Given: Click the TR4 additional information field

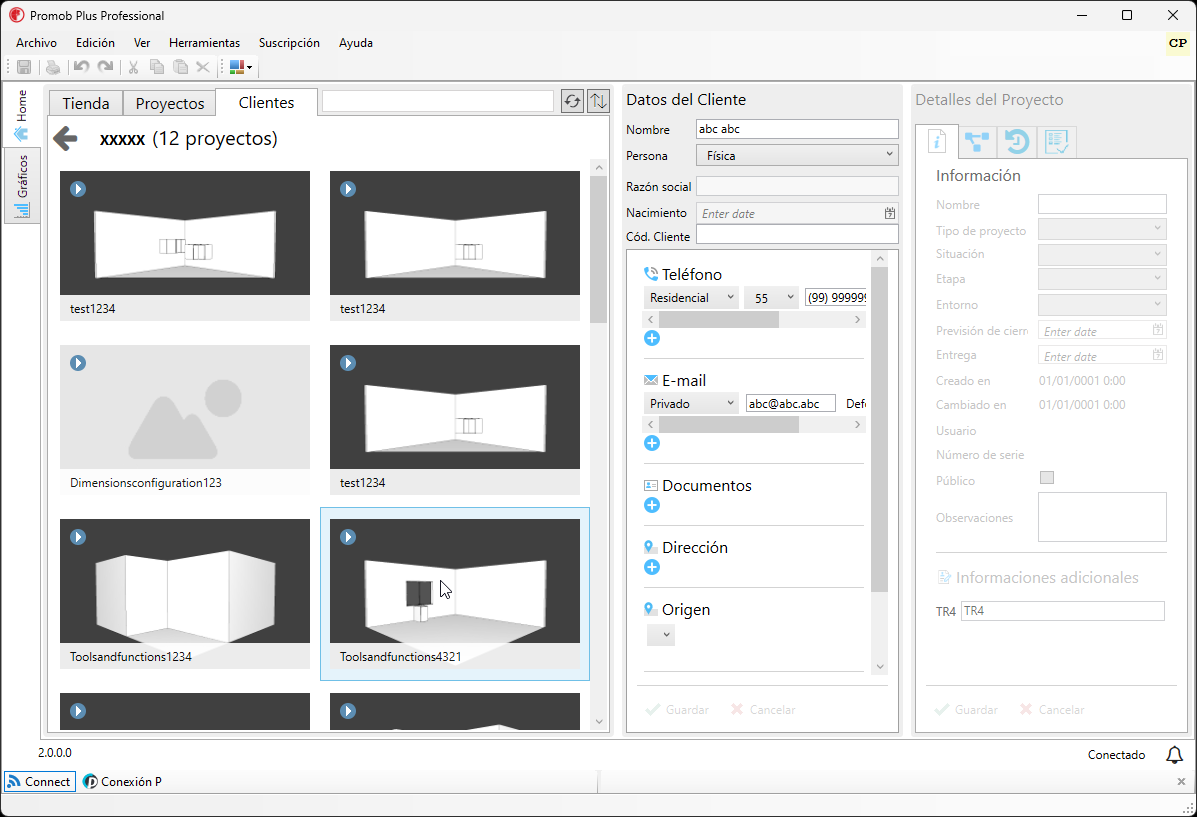Looking at the screenshot, I should coord(1062,611).
